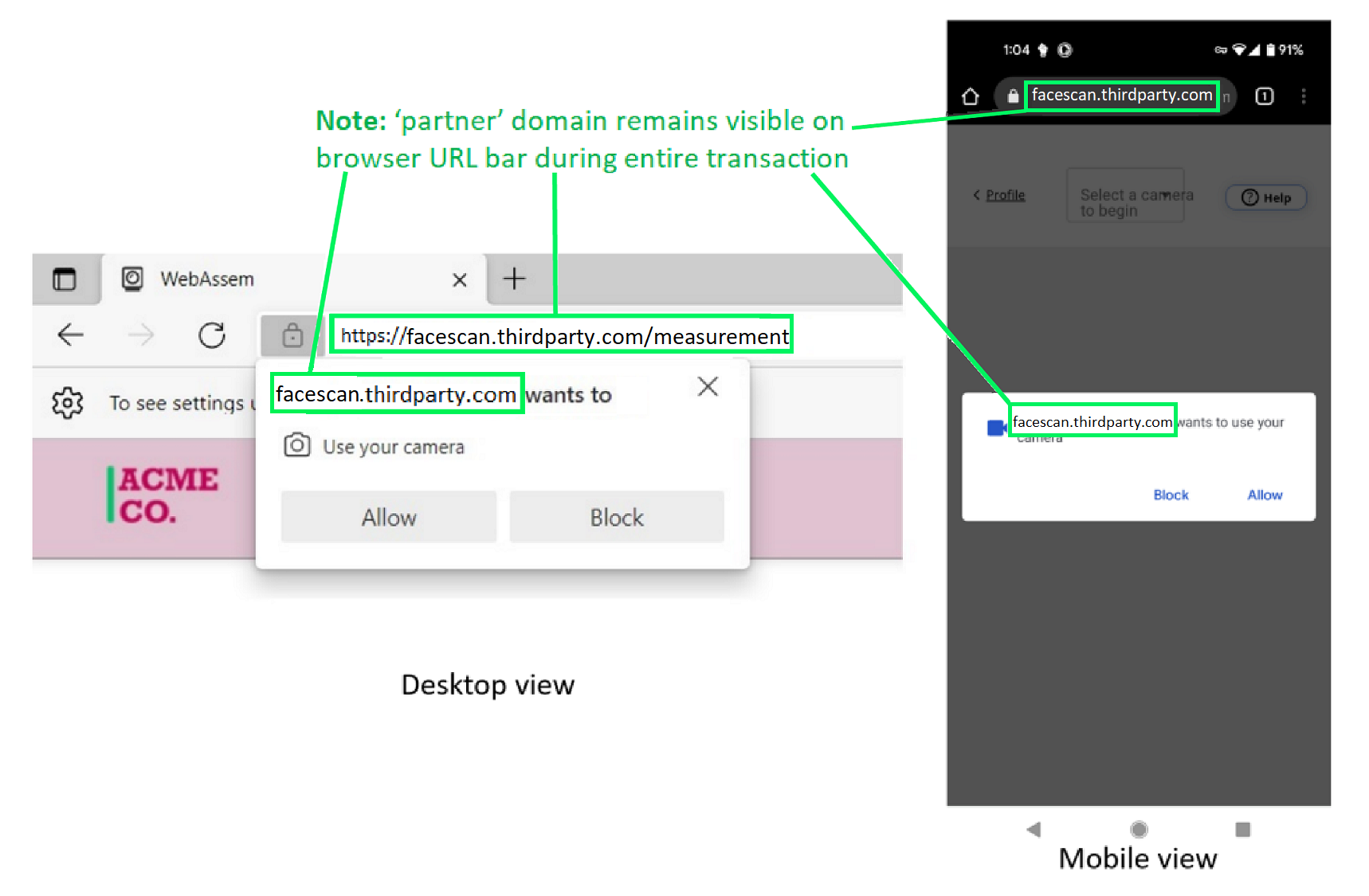The height and width of the screenshot is (896, 1369).
Task: Dismiss the desktop camera permission popup
Action: (x=708, y=386)
